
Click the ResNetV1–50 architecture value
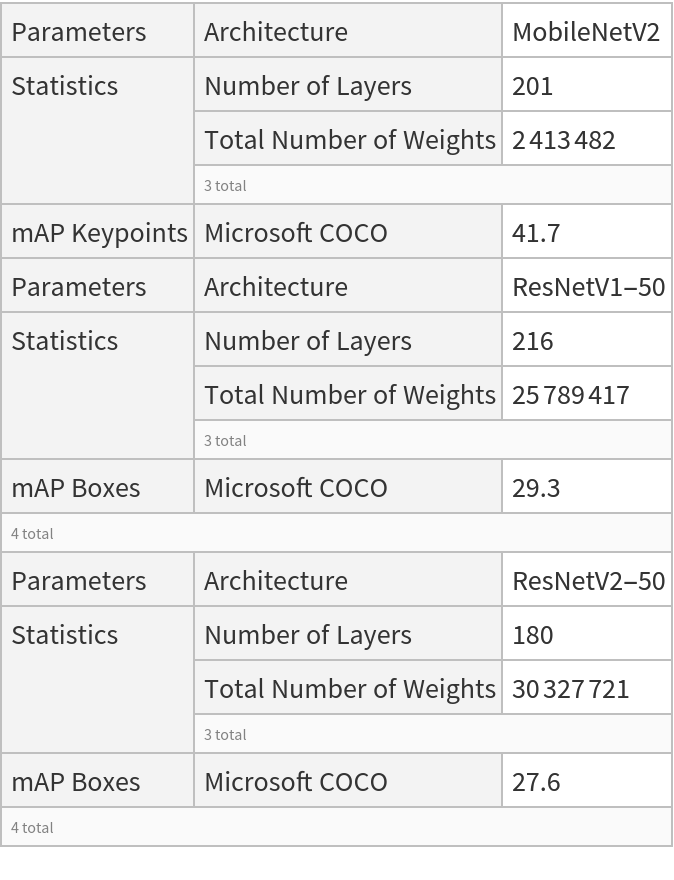pyautogui.click(x=588, y=287)
